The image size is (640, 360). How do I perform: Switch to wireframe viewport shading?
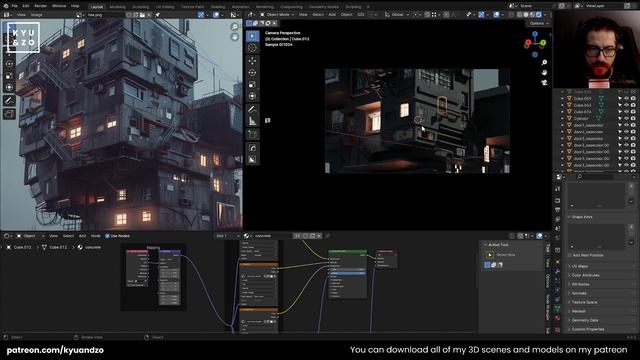[519, 15]
